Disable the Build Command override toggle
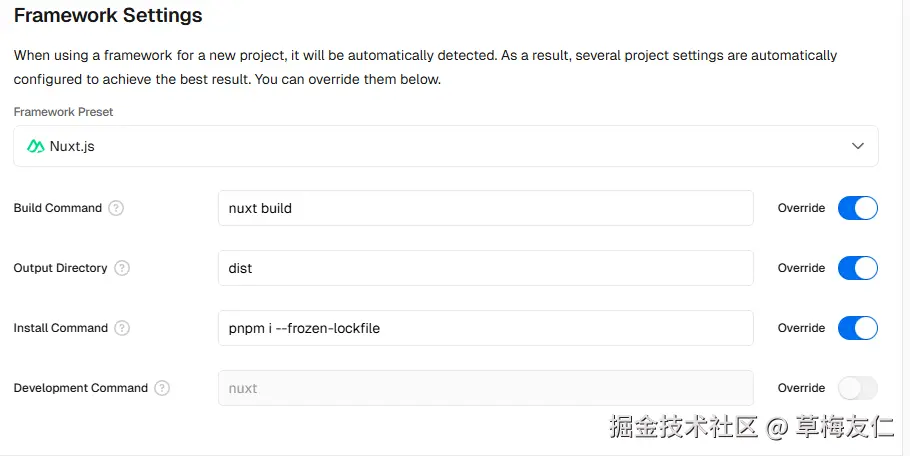910x456 pixels. pos(857,208)
